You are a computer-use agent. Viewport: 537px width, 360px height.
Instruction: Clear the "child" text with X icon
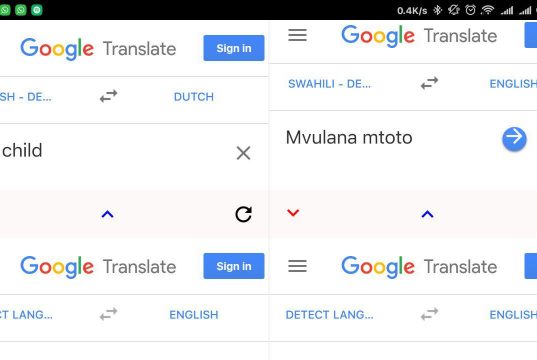click(x=243, y=153)
